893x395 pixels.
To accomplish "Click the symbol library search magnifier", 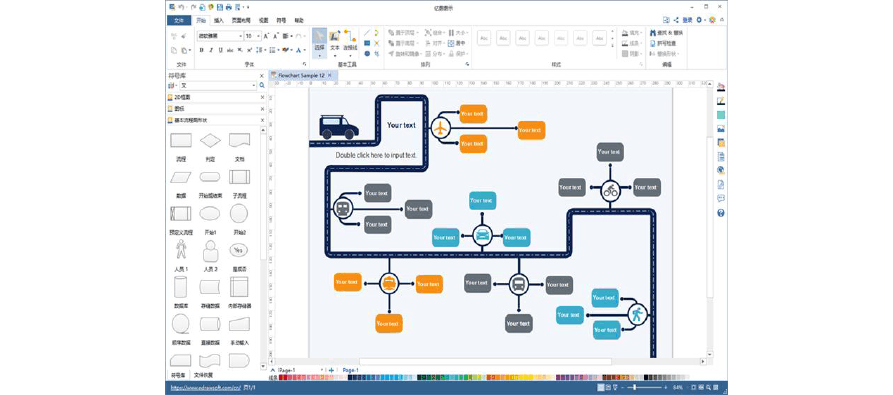I will pyautogui.click(x=262, y=85).
